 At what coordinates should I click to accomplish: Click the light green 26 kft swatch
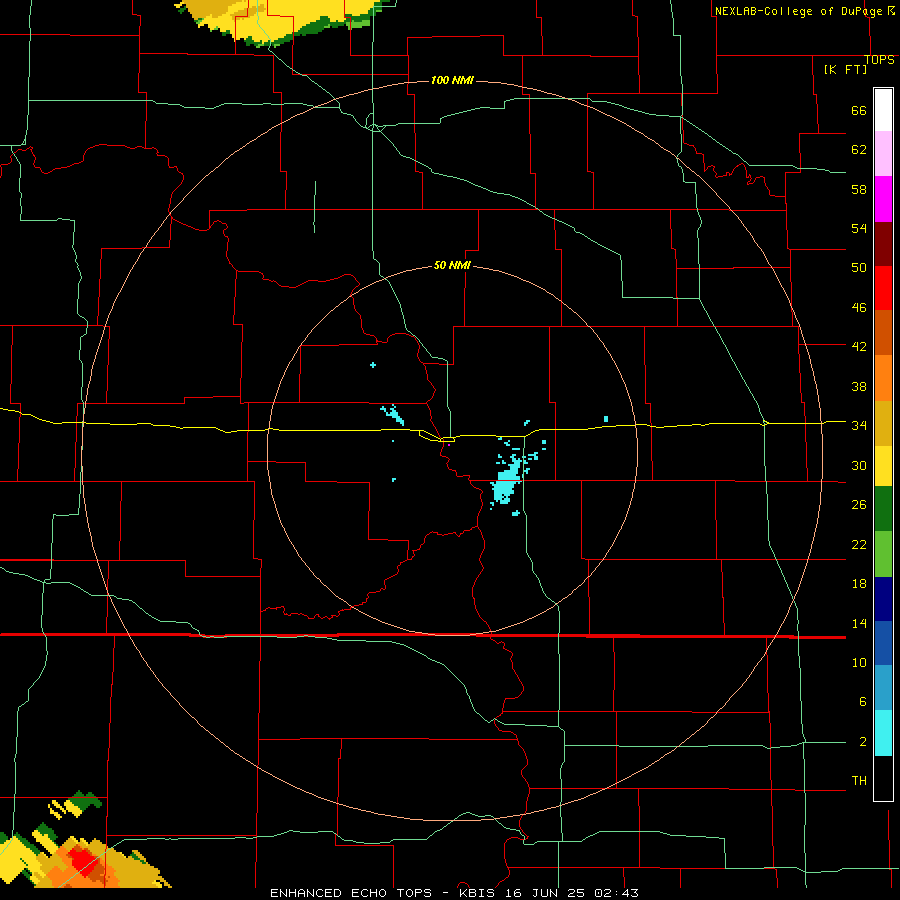tap(883, 554)
